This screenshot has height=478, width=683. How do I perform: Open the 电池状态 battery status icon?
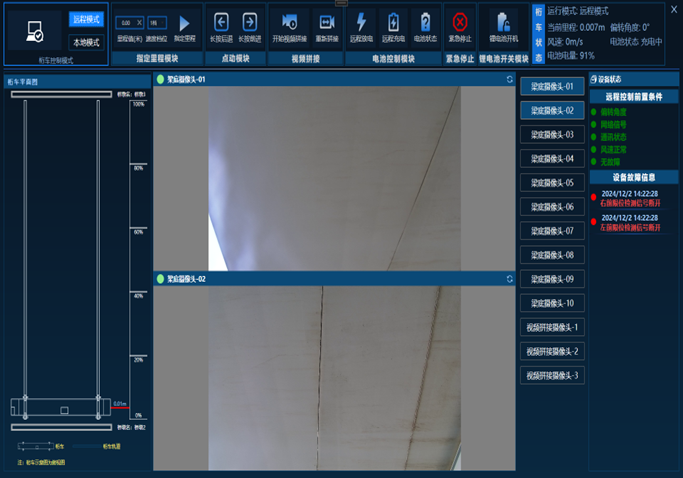click(x=425, y=22)
